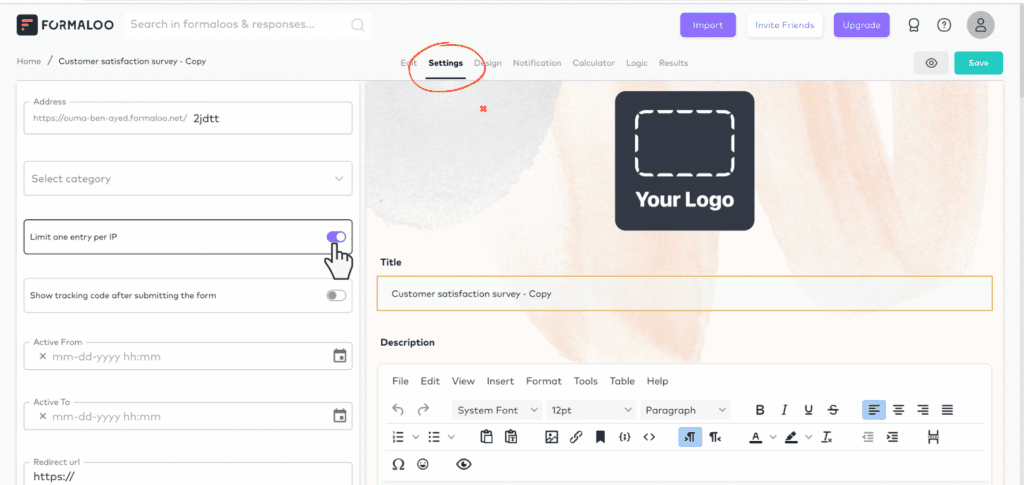Clear the Active From date
1024x485 pixels.
[42, 356]
